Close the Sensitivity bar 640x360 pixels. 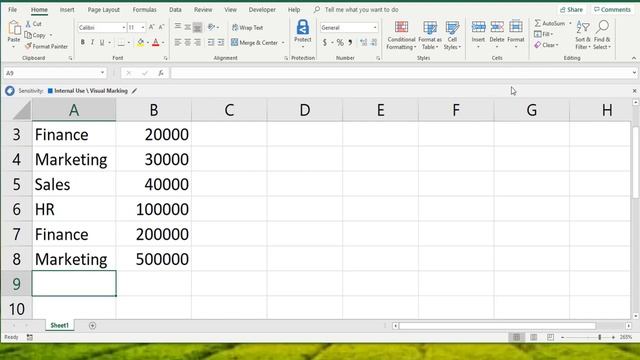tap(634, 91)
